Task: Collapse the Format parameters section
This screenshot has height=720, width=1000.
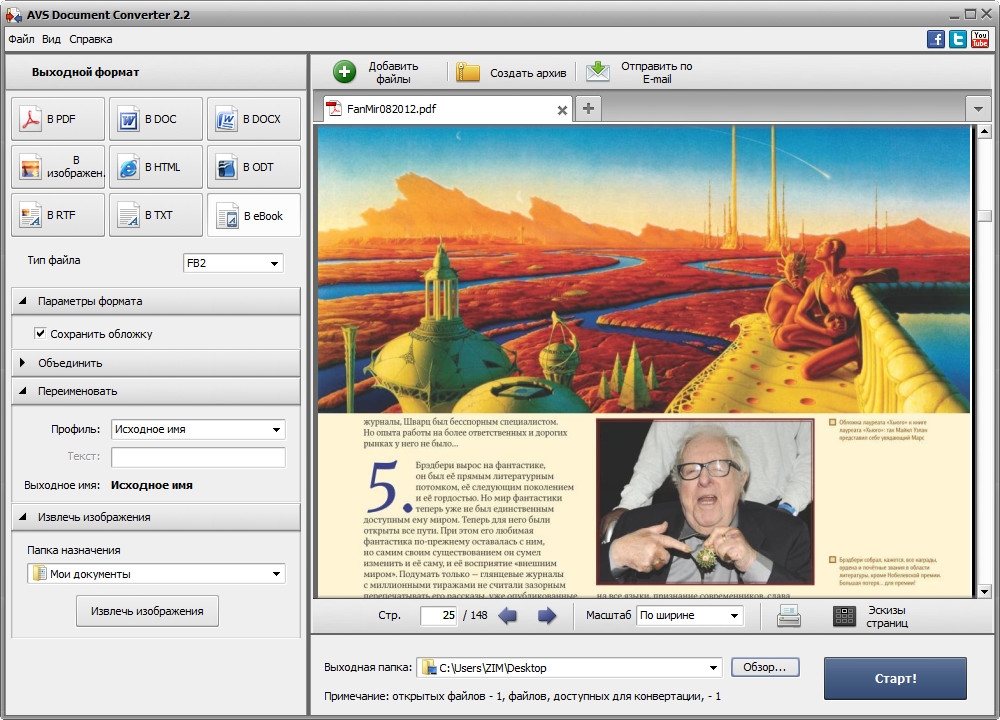Action: (x=156, y=301)
